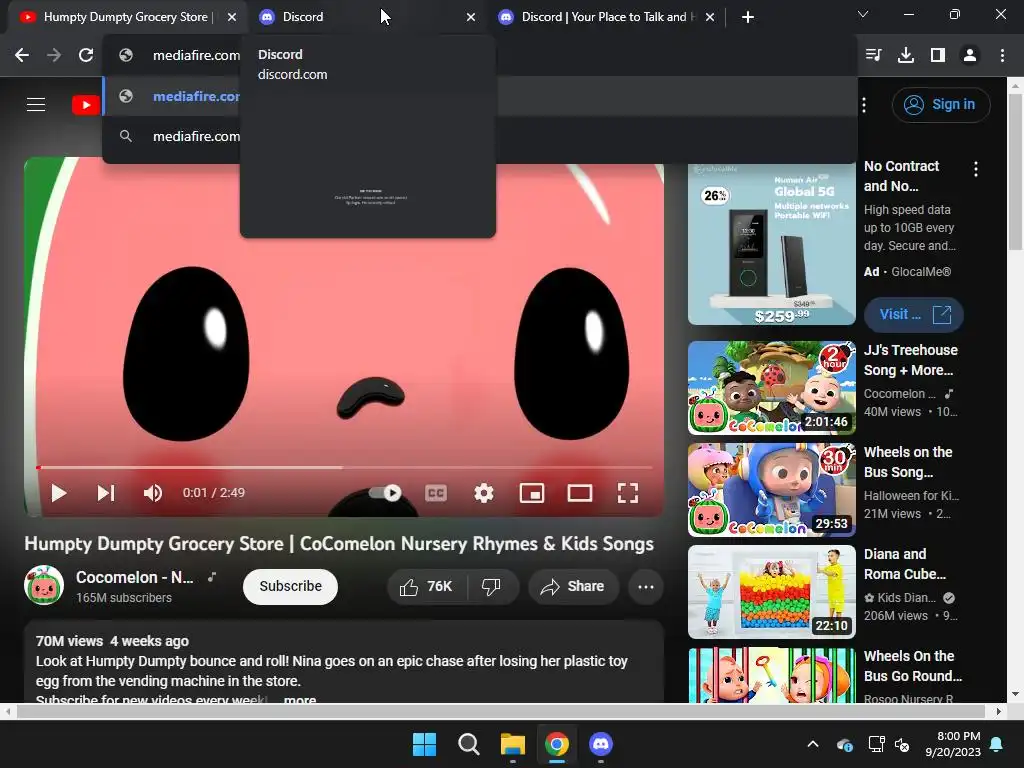Like the video with 76K likes
The width and height of the screenshot is (1024, 768).
pos(426,586)
